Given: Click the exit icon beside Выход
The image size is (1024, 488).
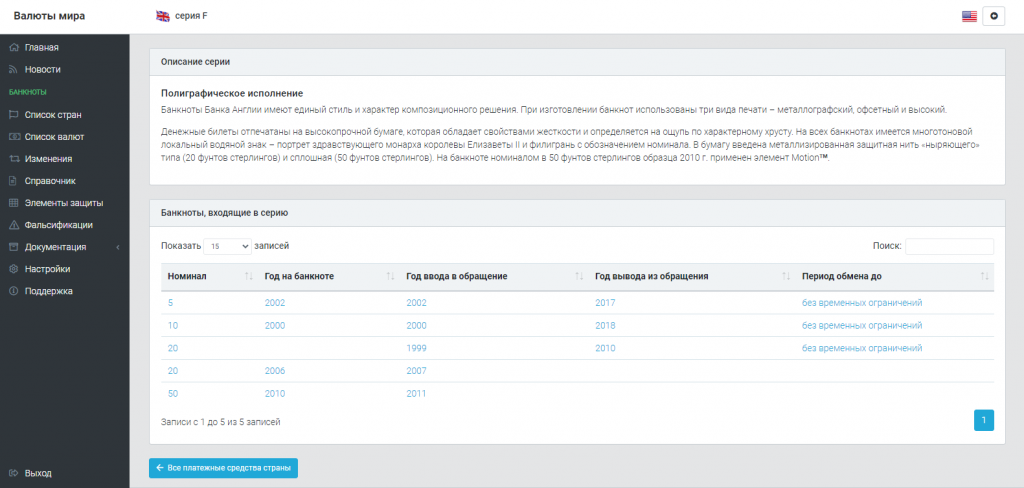Looking at the screenshot, I should (x=13, y=473).
